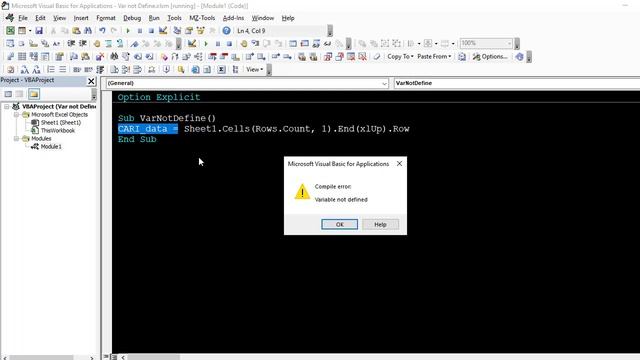Open the MZ-Tools menu
This screenshot has height=360, width=640.
coord(202,18)
